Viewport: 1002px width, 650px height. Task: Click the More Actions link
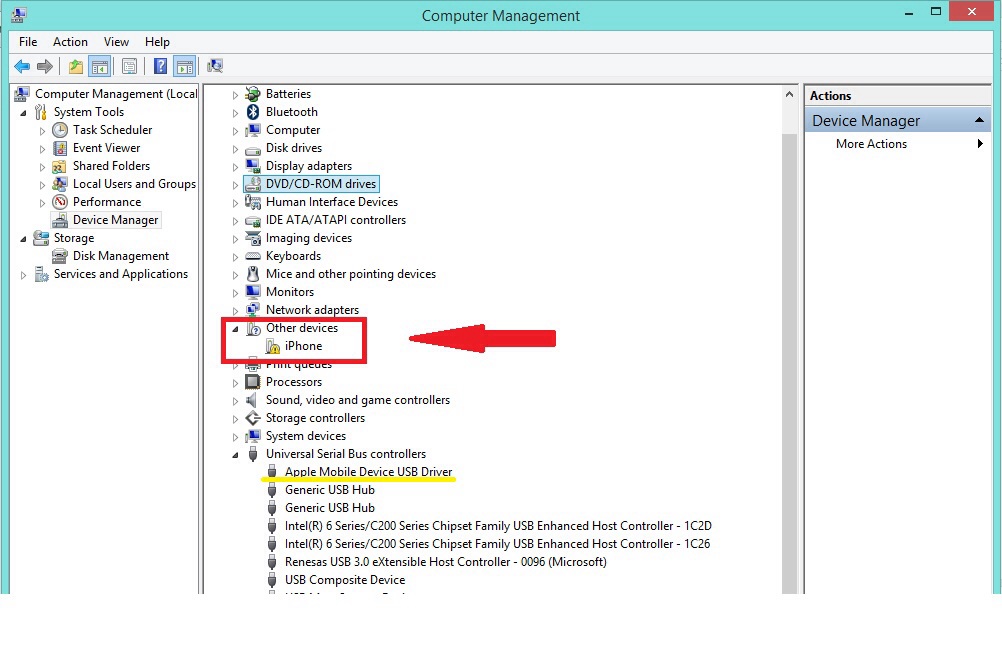871,144
